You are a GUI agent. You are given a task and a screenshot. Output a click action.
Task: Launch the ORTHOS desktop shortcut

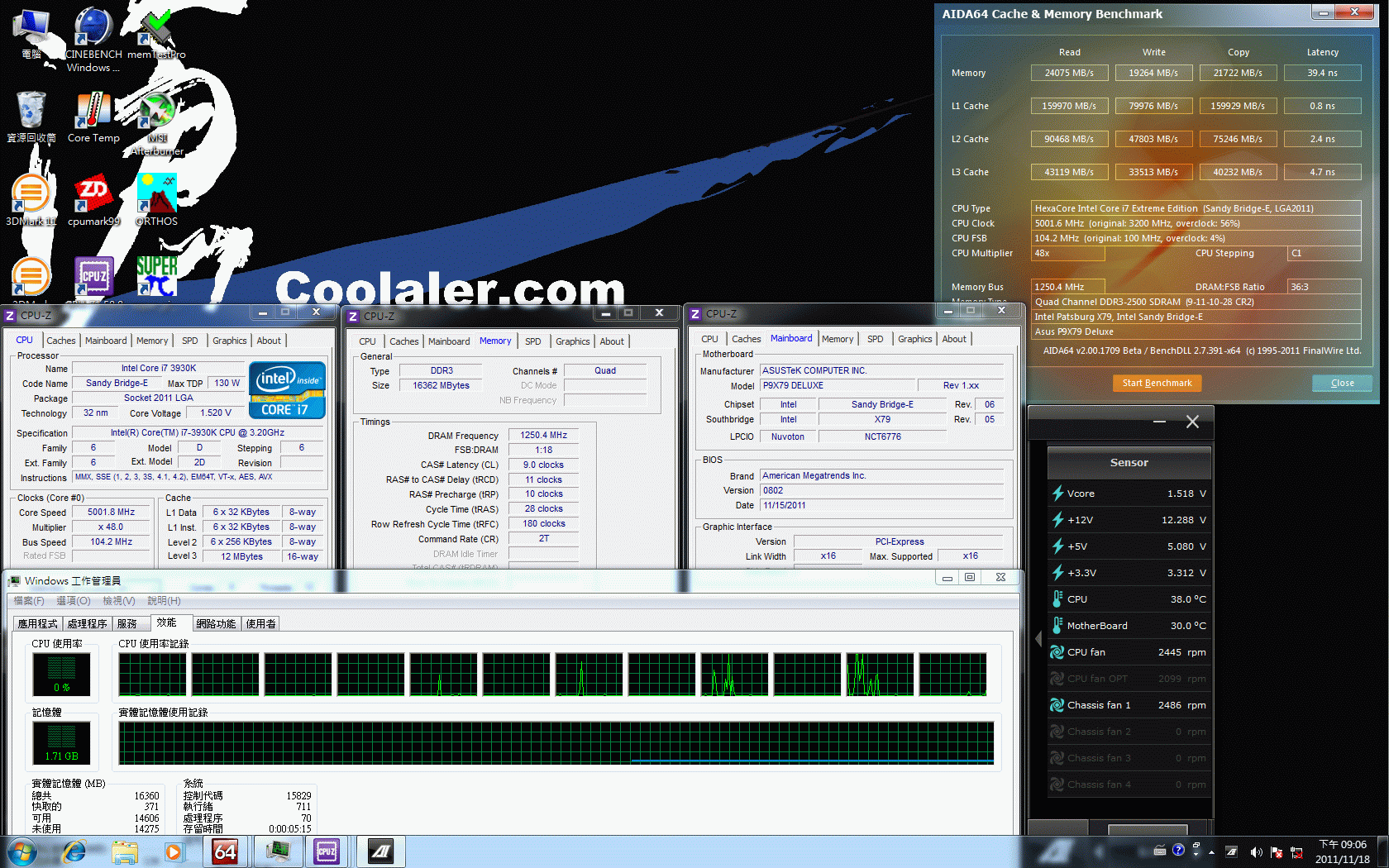(x=156, y=200)
